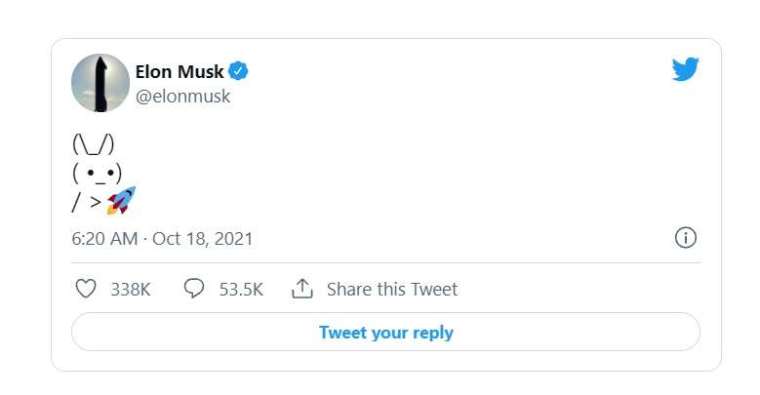760x395 pixels.
Task: Click the 53.5K replies count
Action: point(241,290)
